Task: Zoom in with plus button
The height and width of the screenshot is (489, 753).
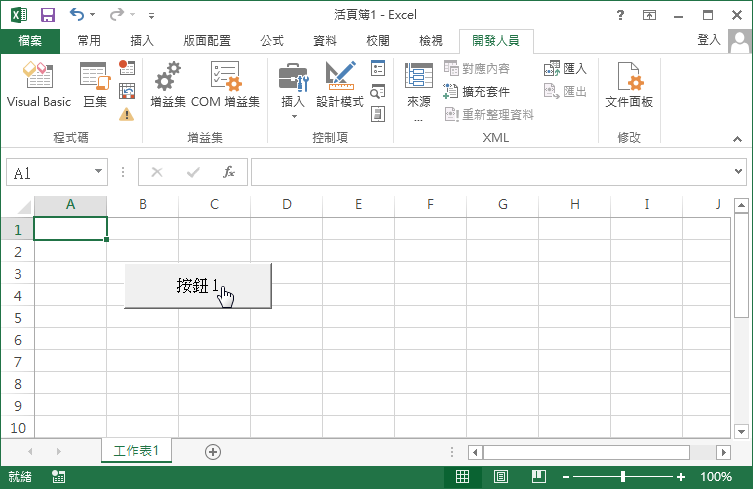Action: 680,477
